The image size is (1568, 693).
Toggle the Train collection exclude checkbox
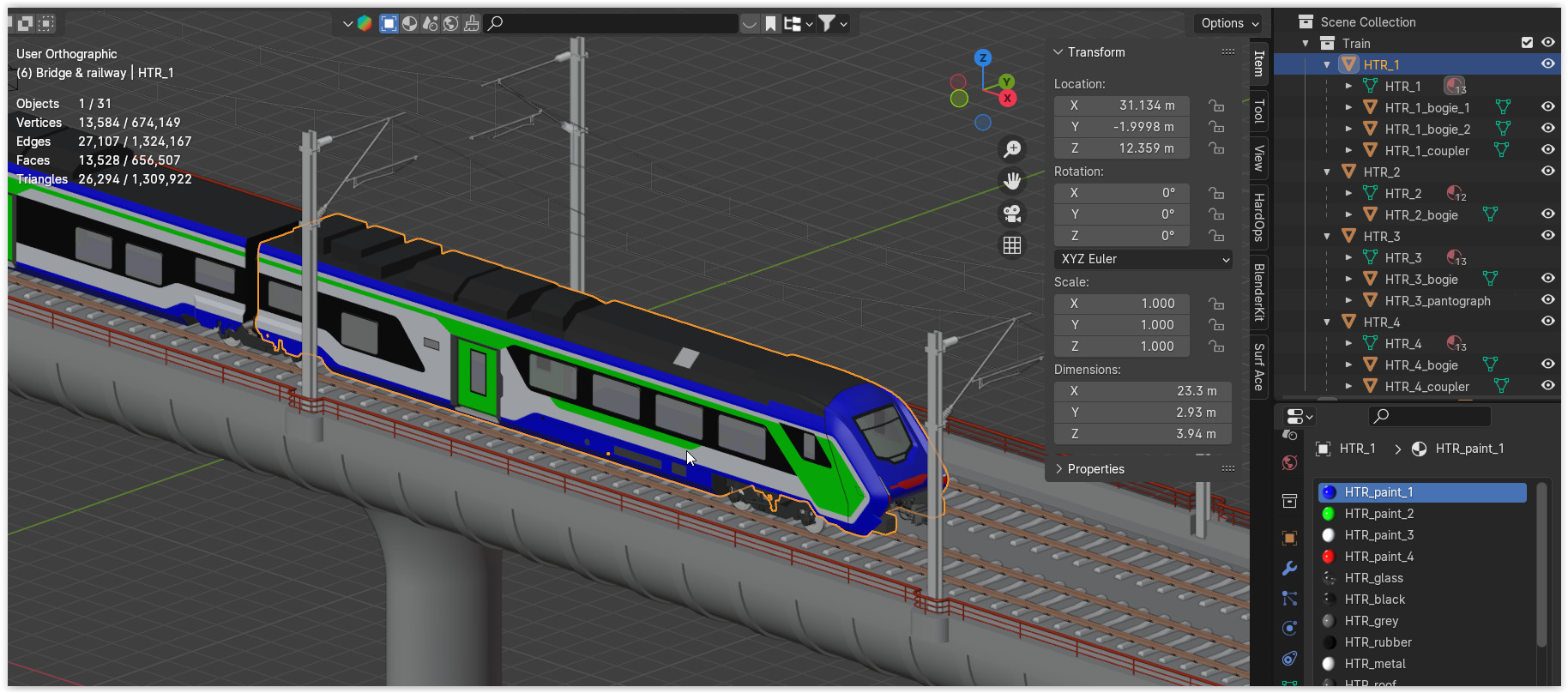coord(1527,43)
